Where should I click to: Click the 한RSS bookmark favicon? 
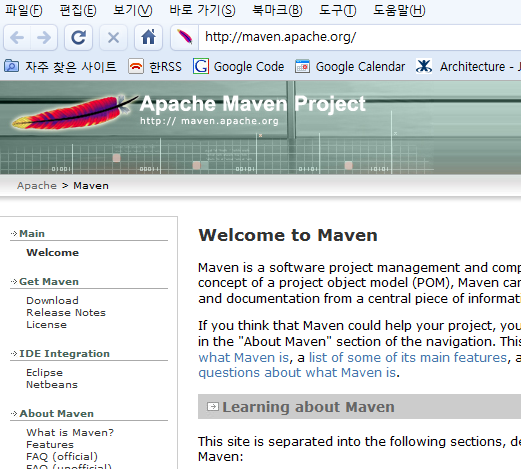[x=136, y=66]
